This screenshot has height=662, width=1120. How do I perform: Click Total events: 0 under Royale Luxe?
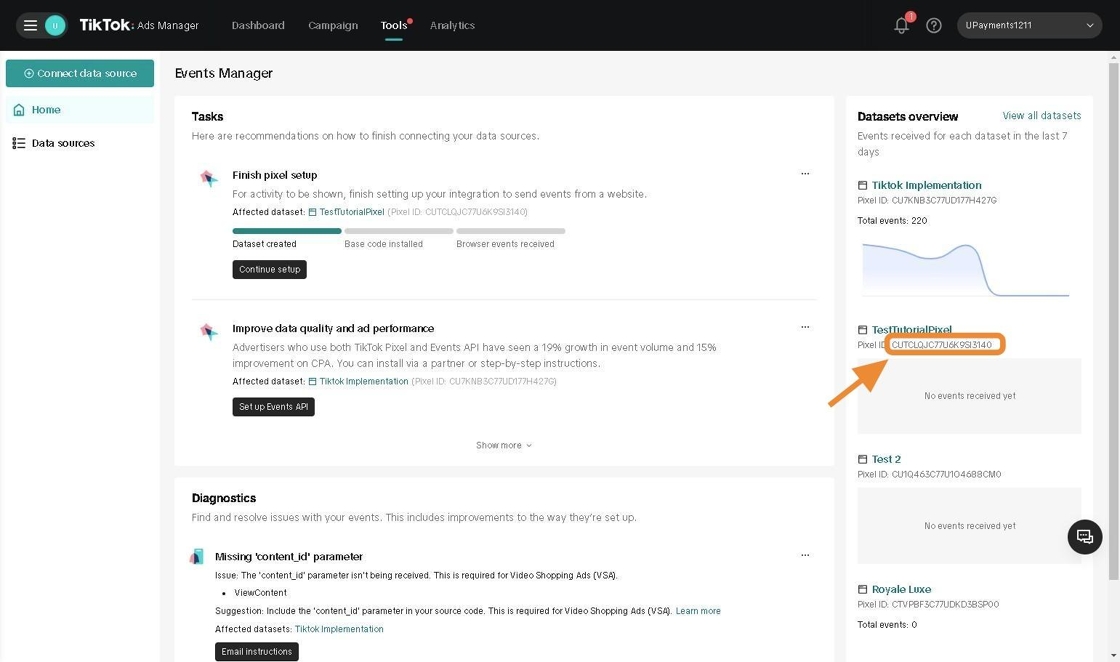point(887,626)
